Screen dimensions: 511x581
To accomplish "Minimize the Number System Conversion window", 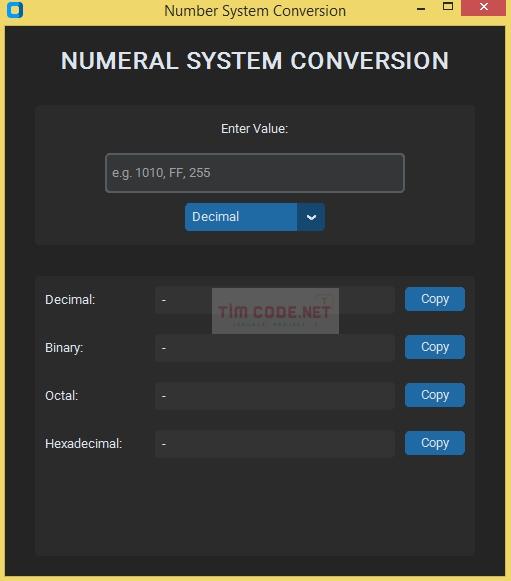I will pyautogui.click(x=421, y=8).
